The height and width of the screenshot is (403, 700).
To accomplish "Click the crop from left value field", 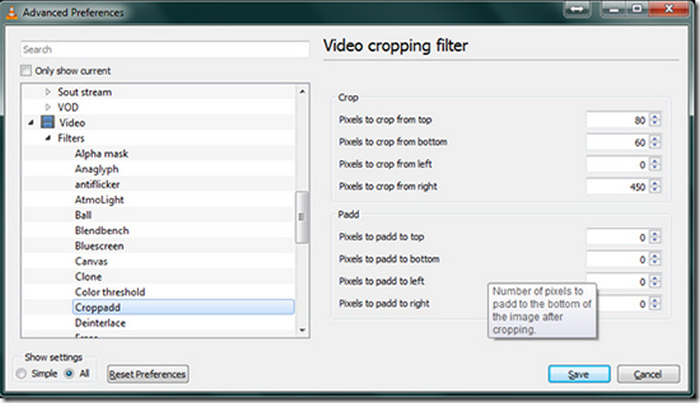I will (617, 164).
